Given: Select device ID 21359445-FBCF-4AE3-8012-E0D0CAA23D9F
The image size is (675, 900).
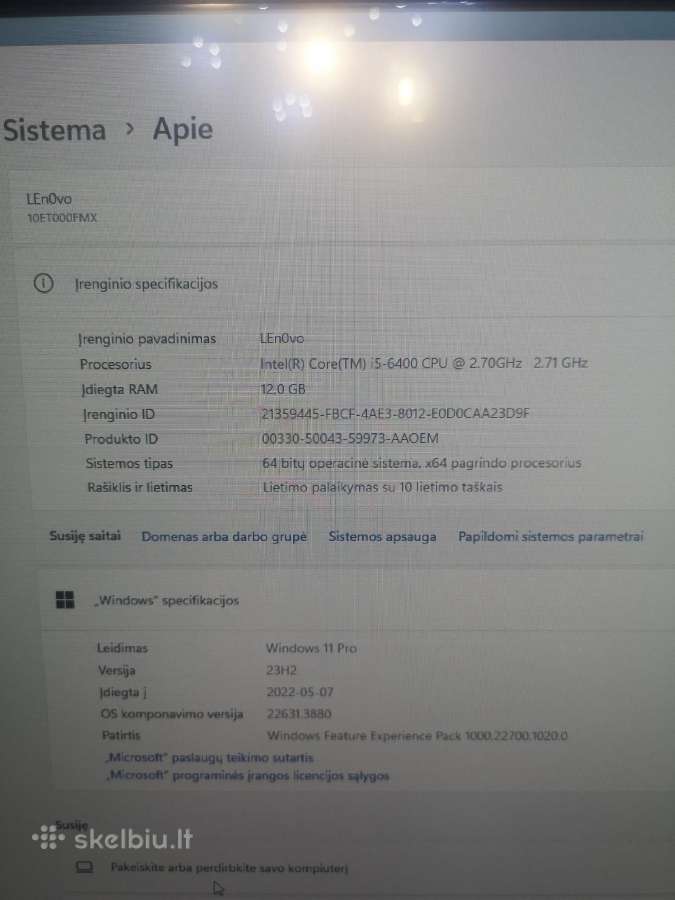Looking at the screenshot, I should pos(395,413).
